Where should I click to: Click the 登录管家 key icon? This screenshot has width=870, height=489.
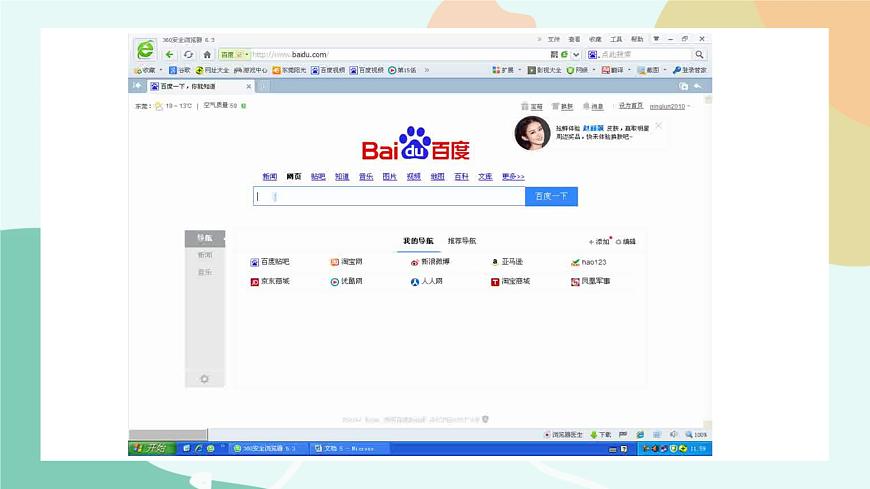coord(690,70)
